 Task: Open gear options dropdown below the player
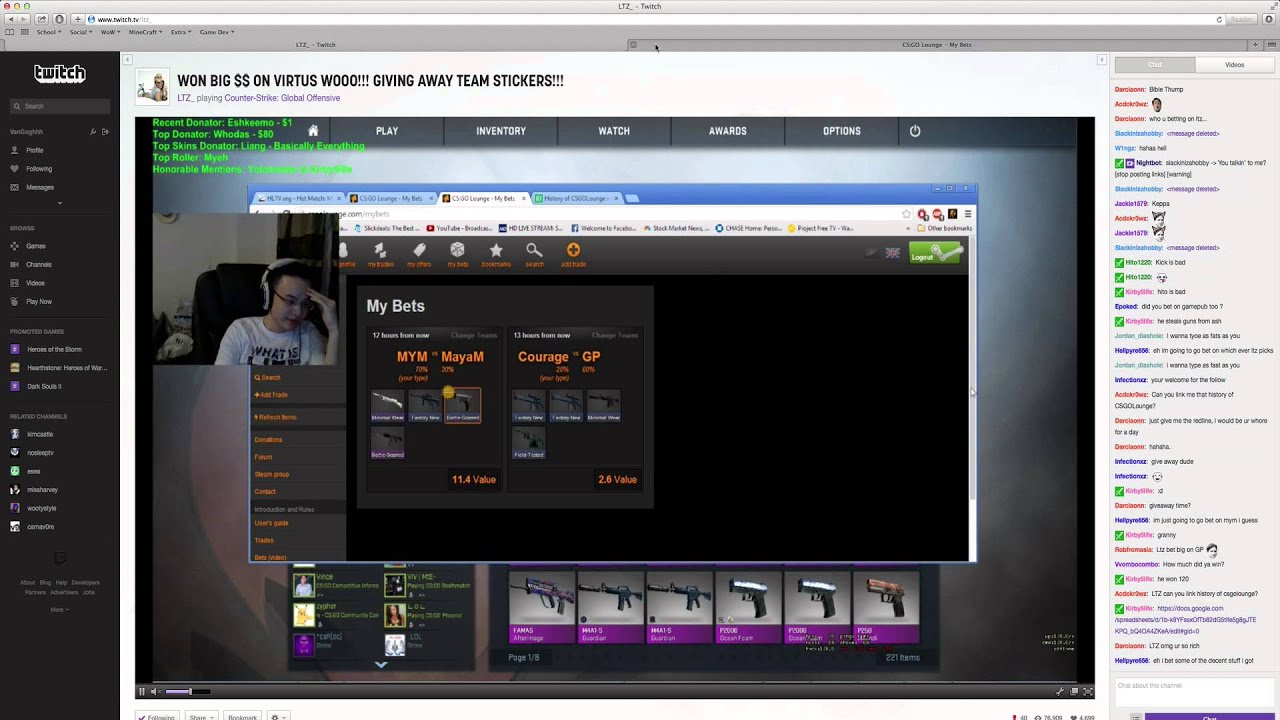(279, 716)
